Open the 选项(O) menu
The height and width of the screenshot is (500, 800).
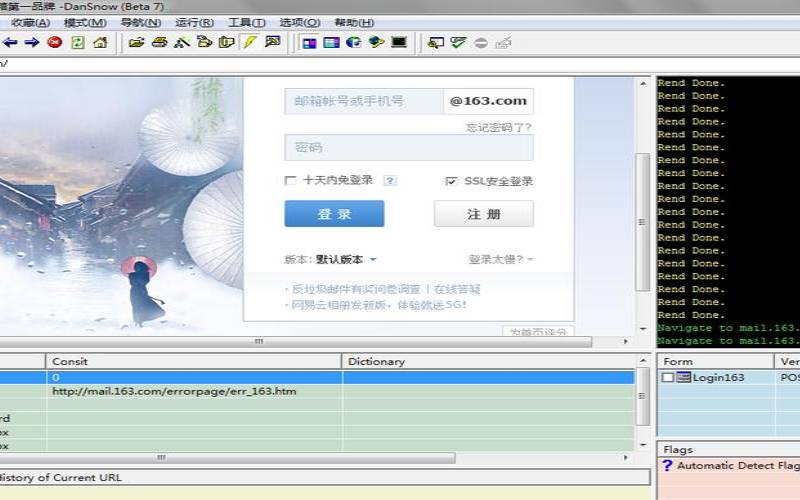(x=300, y=22)
